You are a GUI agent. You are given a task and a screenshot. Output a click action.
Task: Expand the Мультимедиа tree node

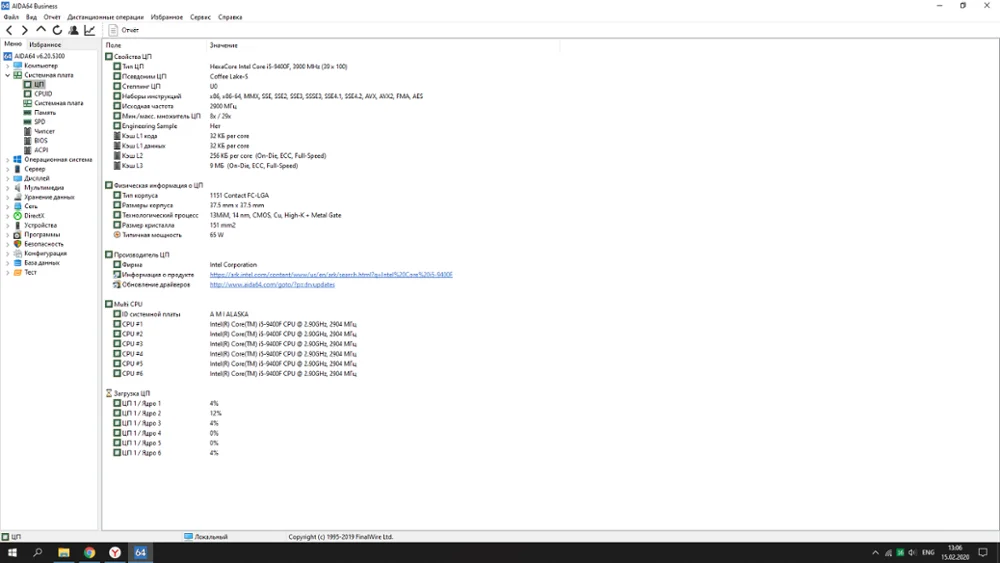8,188
